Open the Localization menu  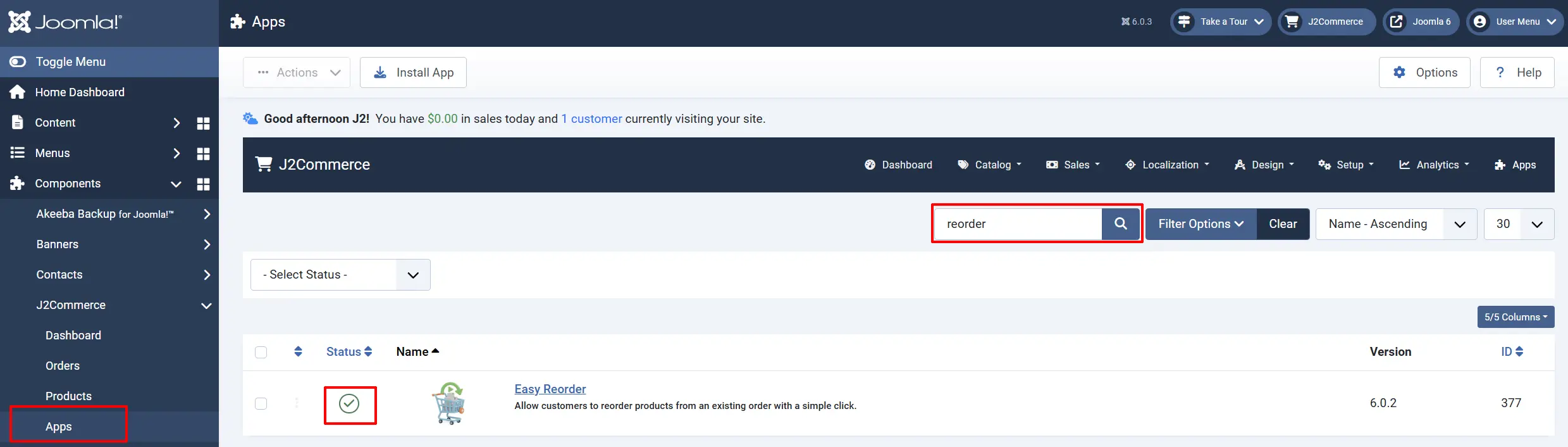(1167, 165)
